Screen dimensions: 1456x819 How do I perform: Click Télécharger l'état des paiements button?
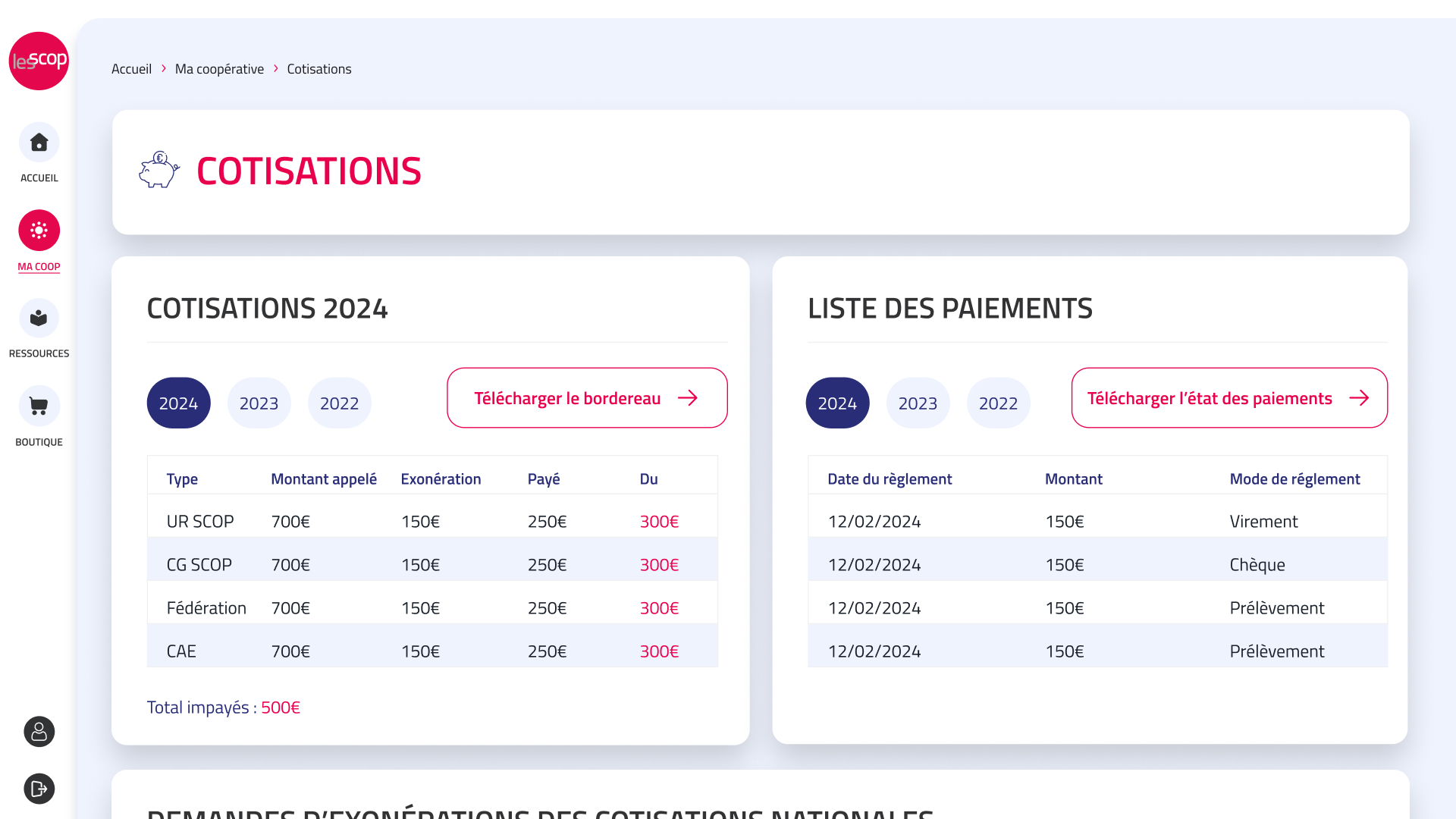[1228, 398]
